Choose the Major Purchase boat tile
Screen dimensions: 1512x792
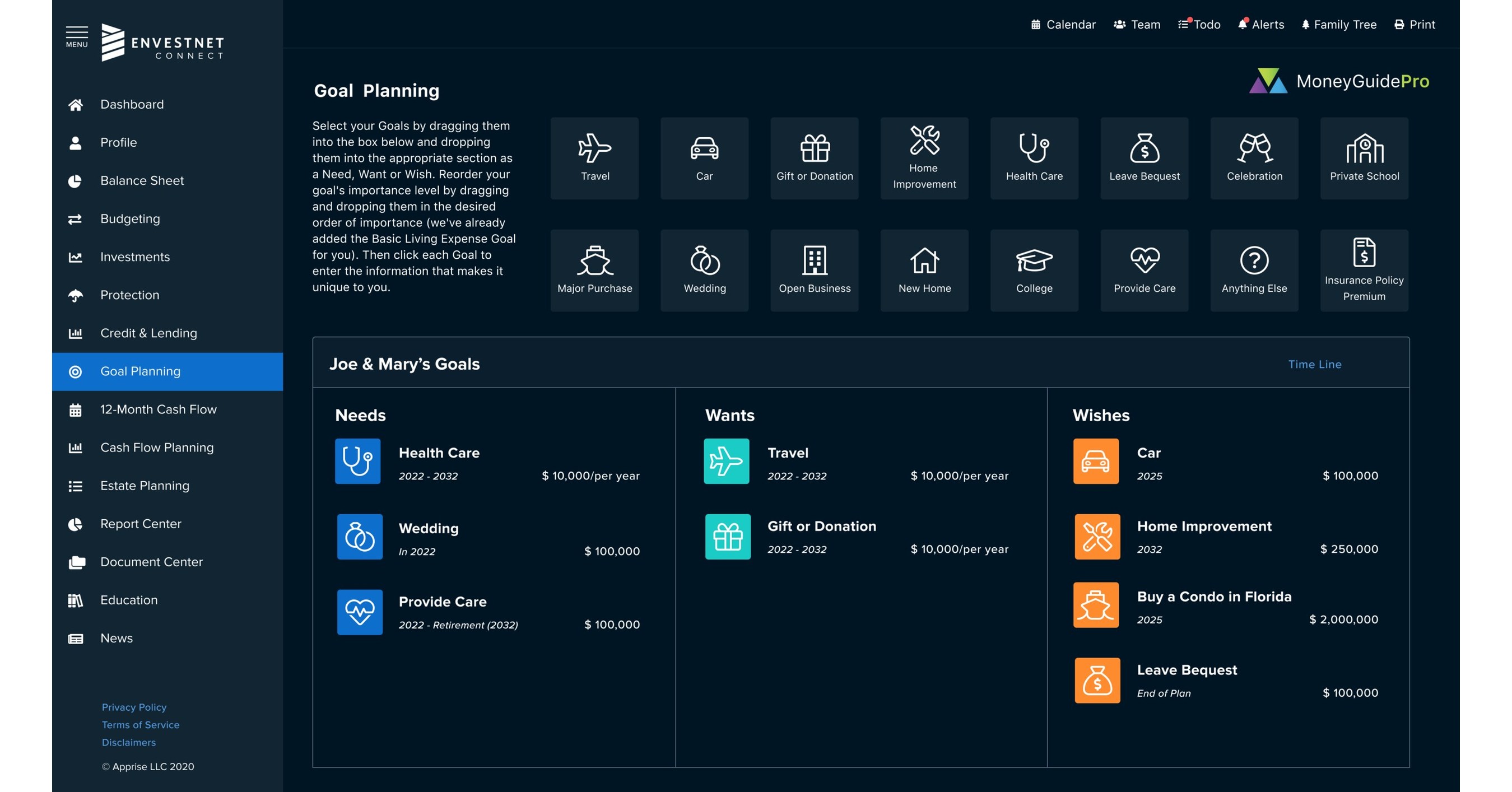click(x=594, y=270)
